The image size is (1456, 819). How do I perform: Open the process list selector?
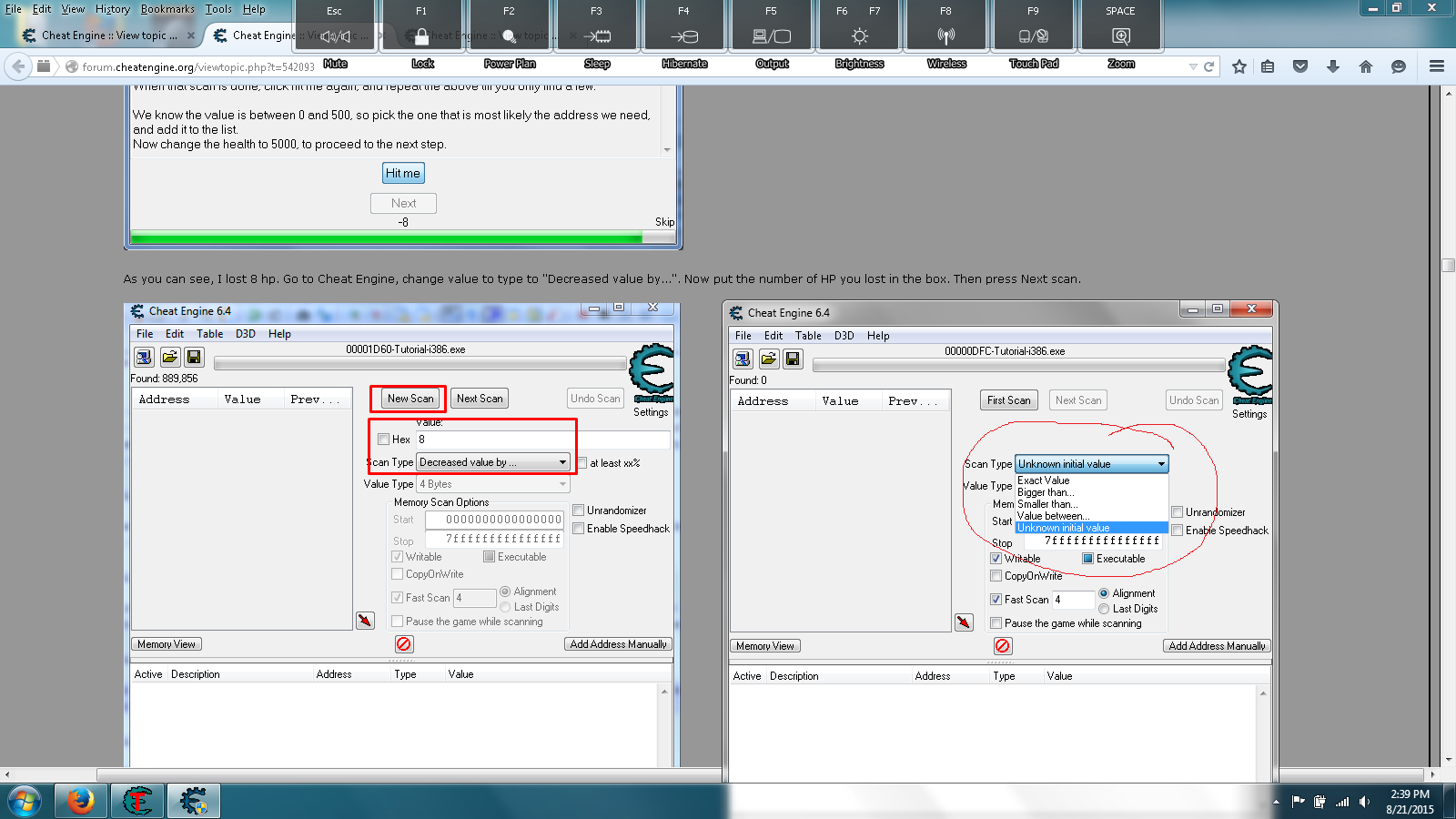[x=144, y=357]
